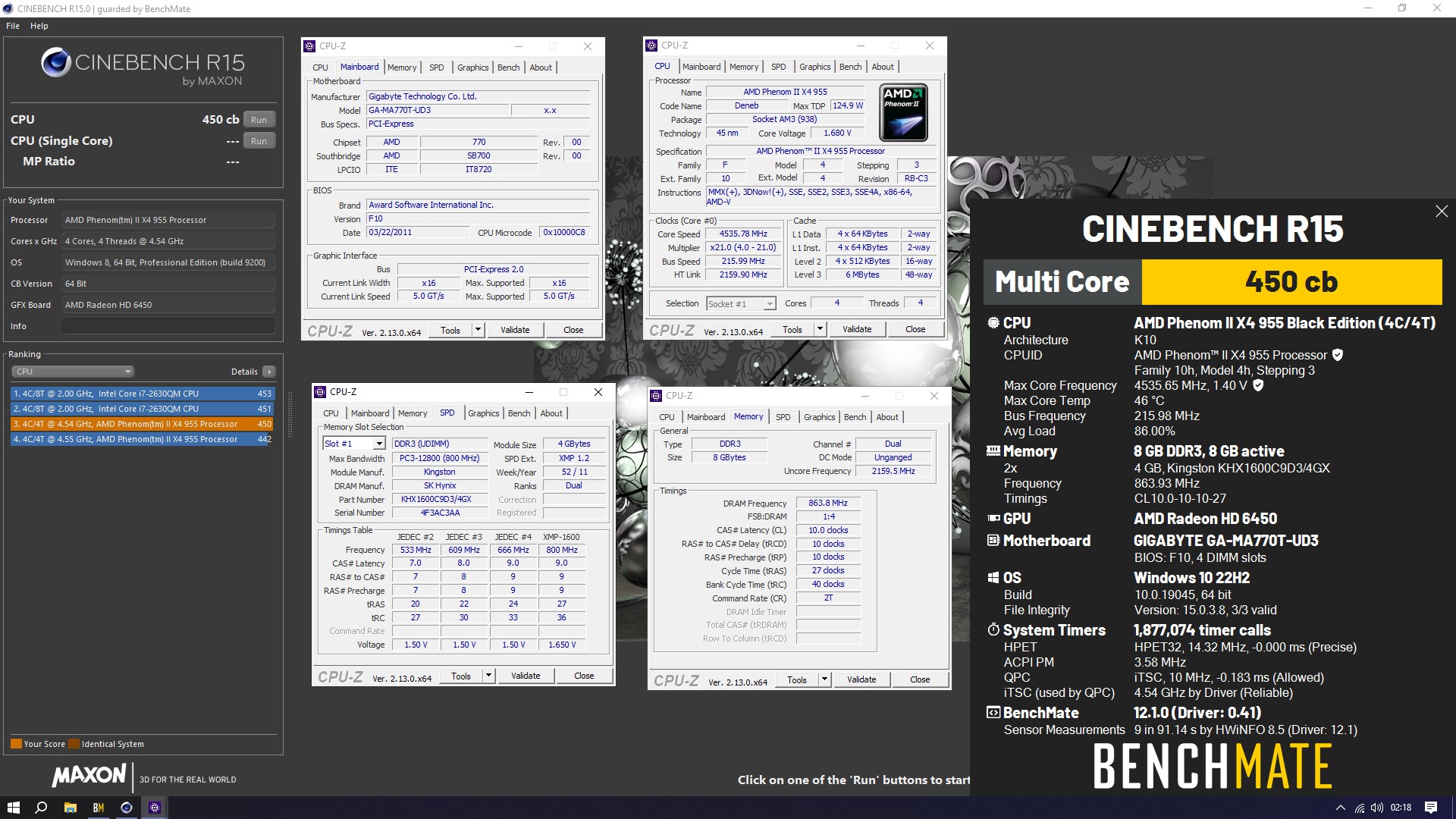Open notification center icon

[x=1431, y=808]
